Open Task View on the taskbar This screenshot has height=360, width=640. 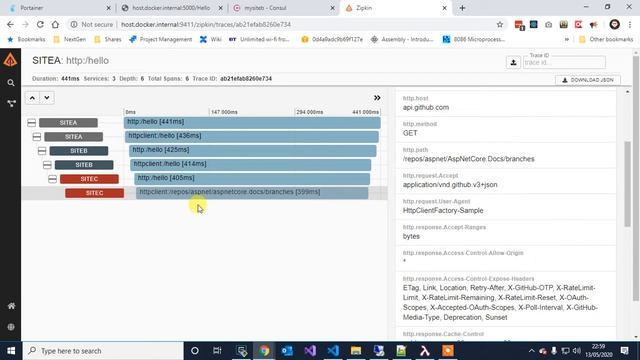[x=217, y=351]
